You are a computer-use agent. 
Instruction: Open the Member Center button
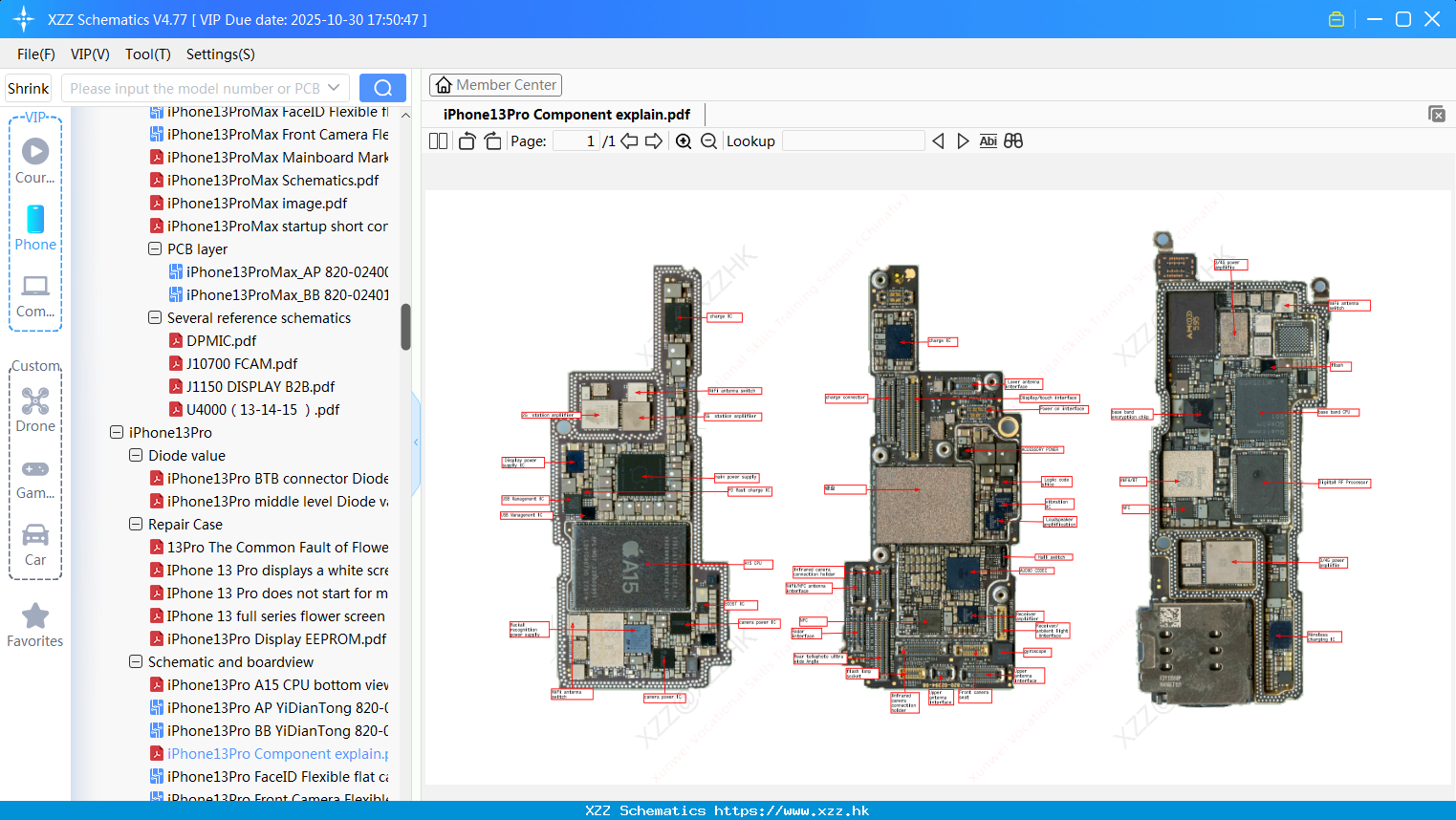click(x=495, y=85)
